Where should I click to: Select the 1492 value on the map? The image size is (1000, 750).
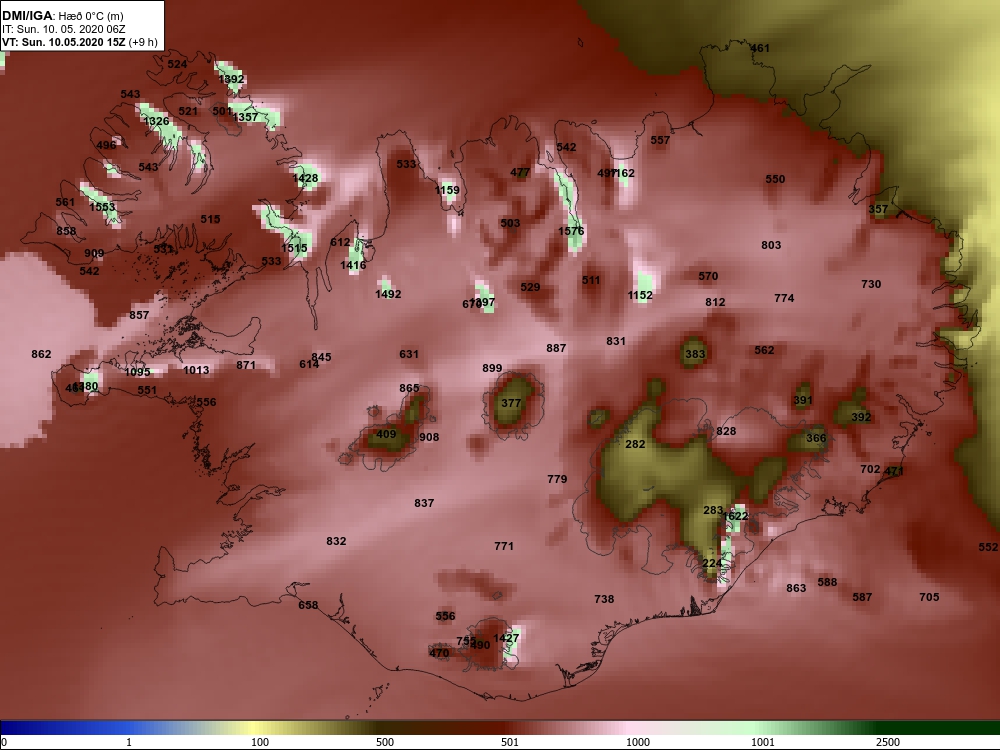pyautogui.click(x=388, y=294)
